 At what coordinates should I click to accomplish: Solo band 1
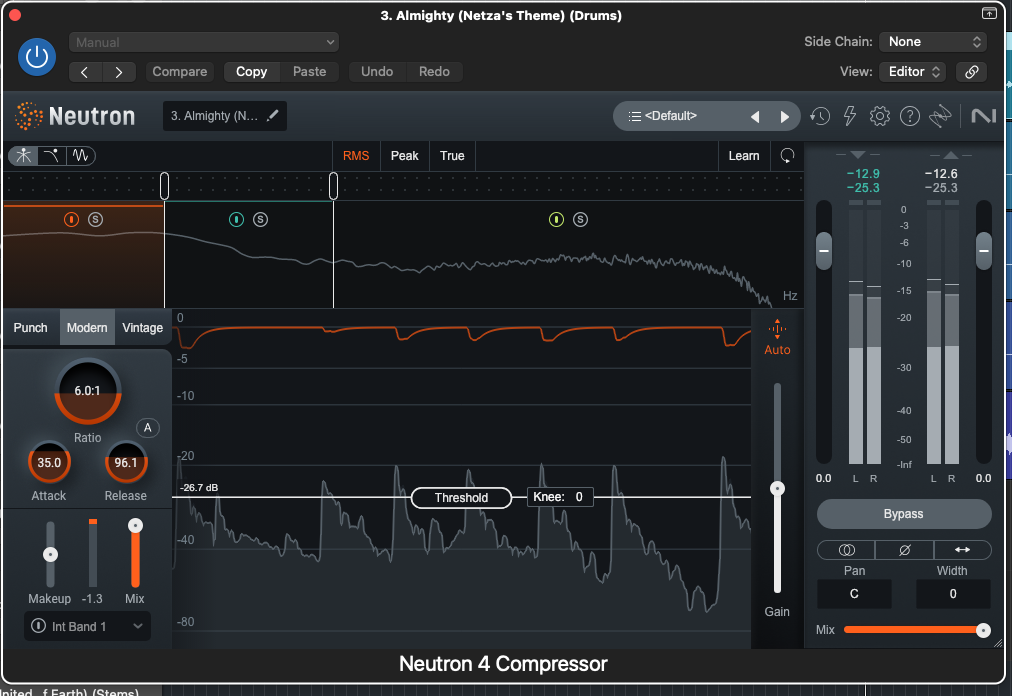click(96, 220)
